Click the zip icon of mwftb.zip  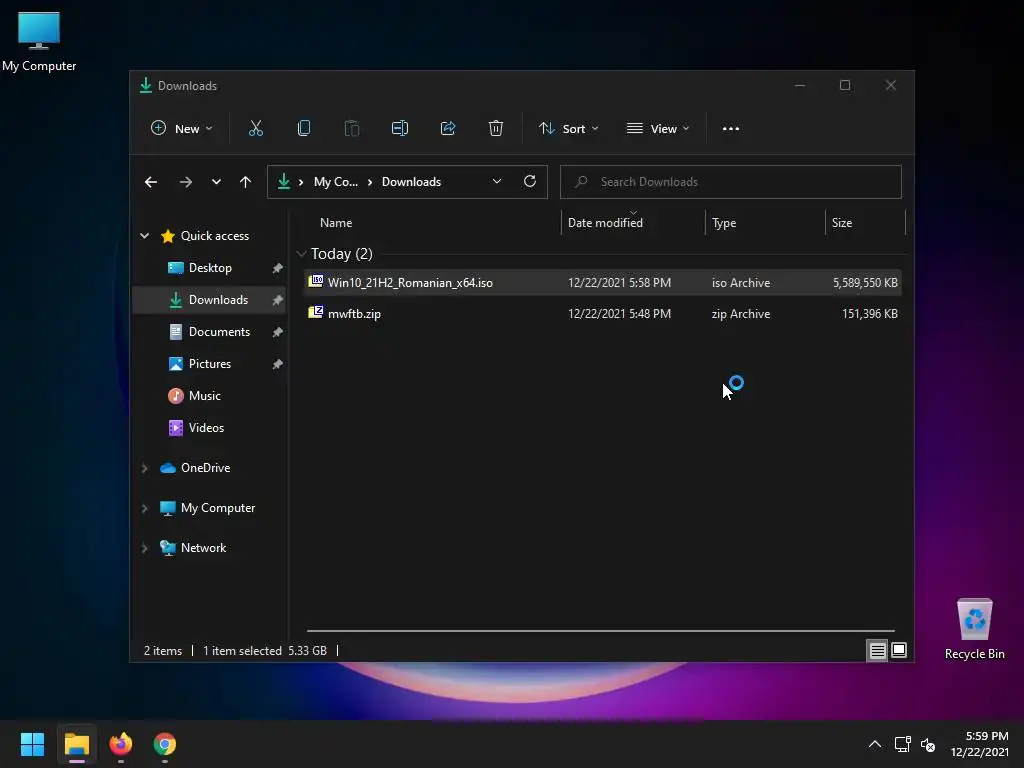tap(315, 313)
